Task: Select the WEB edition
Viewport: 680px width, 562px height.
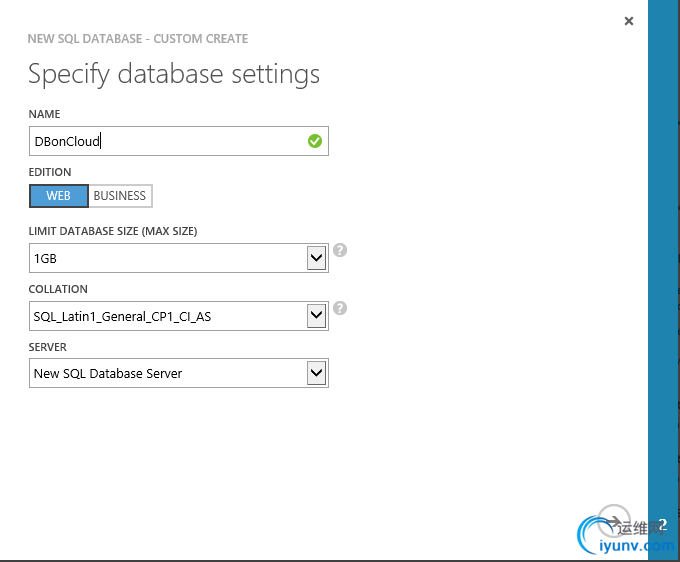Action: [x=59, y=196]
